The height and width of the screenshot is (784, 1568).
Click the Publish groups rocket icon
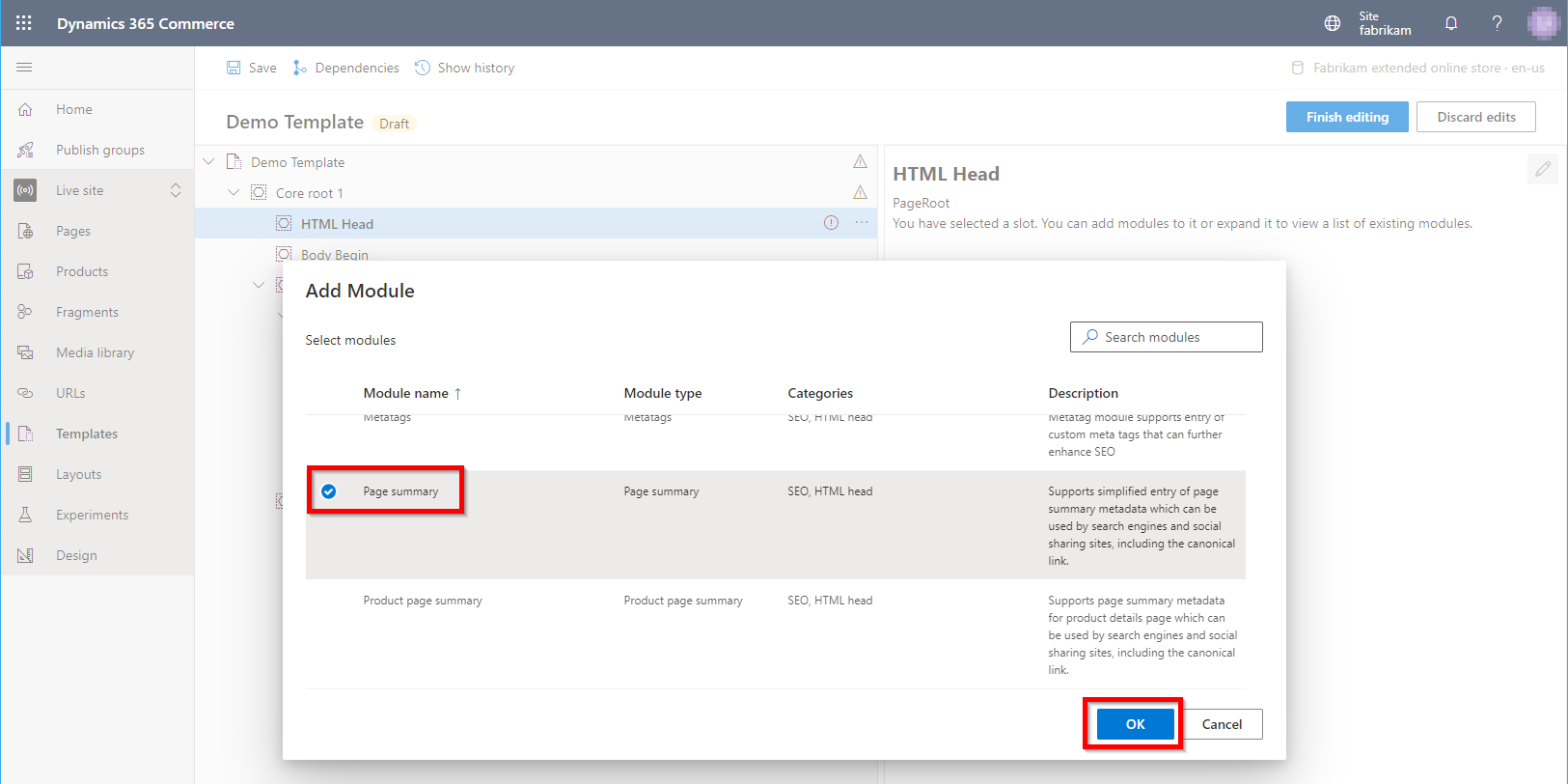pos(25,150)
